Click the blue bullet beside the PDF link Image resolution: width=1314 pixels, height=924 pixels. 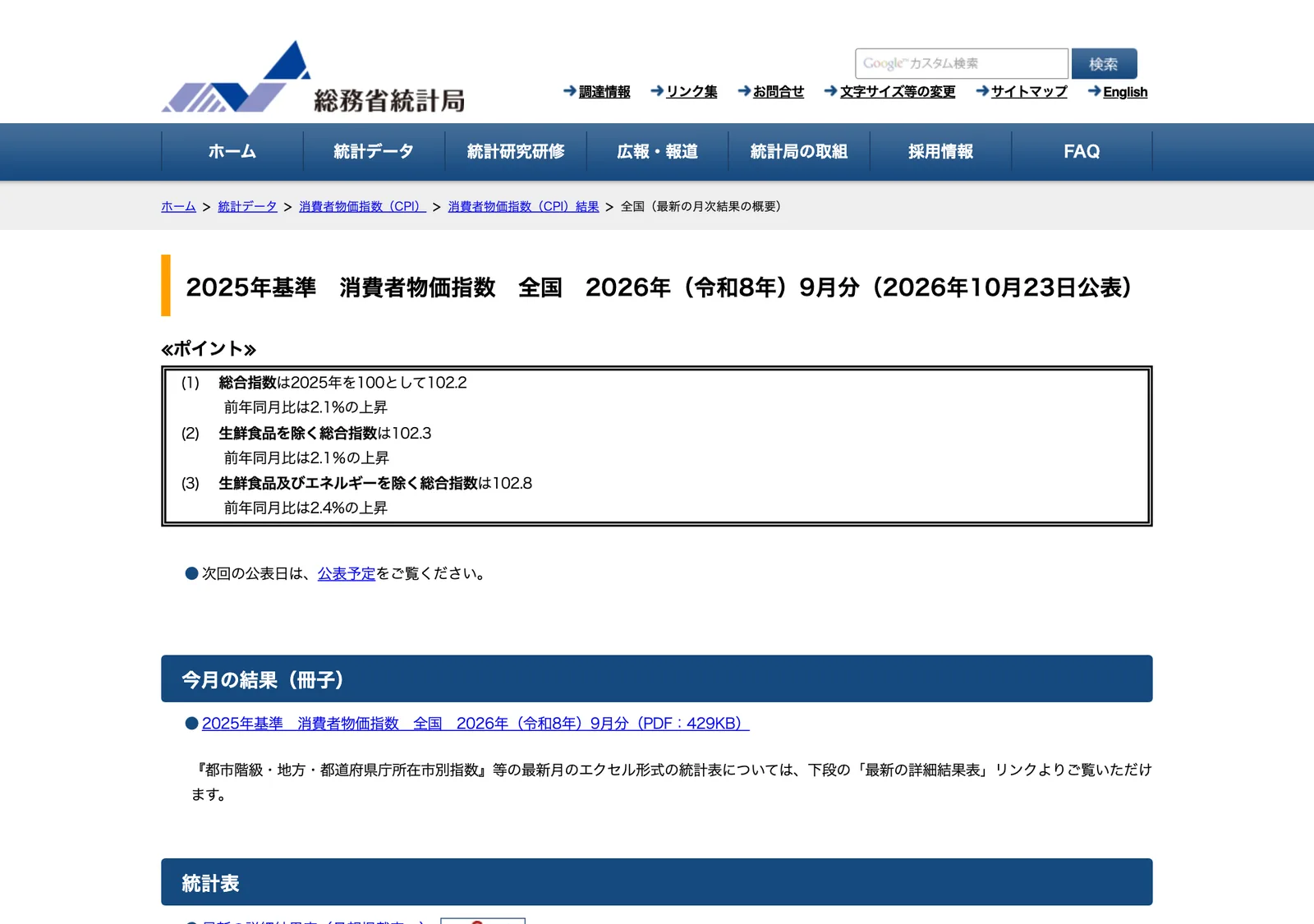[x=192, y=723]
